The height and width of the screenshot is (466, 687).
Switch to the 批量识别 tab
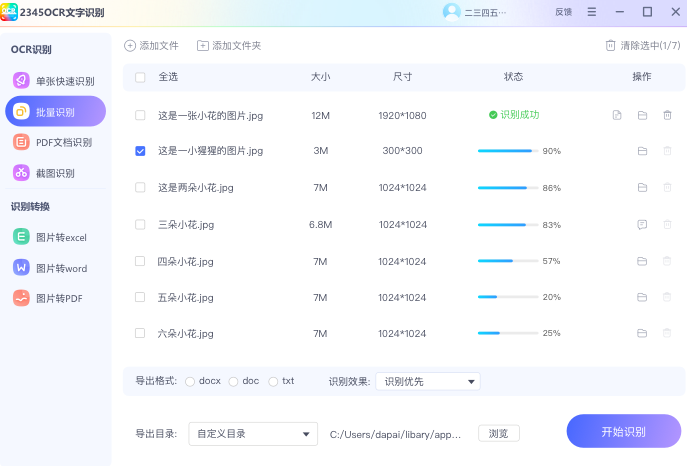click(x=55, y=112)
